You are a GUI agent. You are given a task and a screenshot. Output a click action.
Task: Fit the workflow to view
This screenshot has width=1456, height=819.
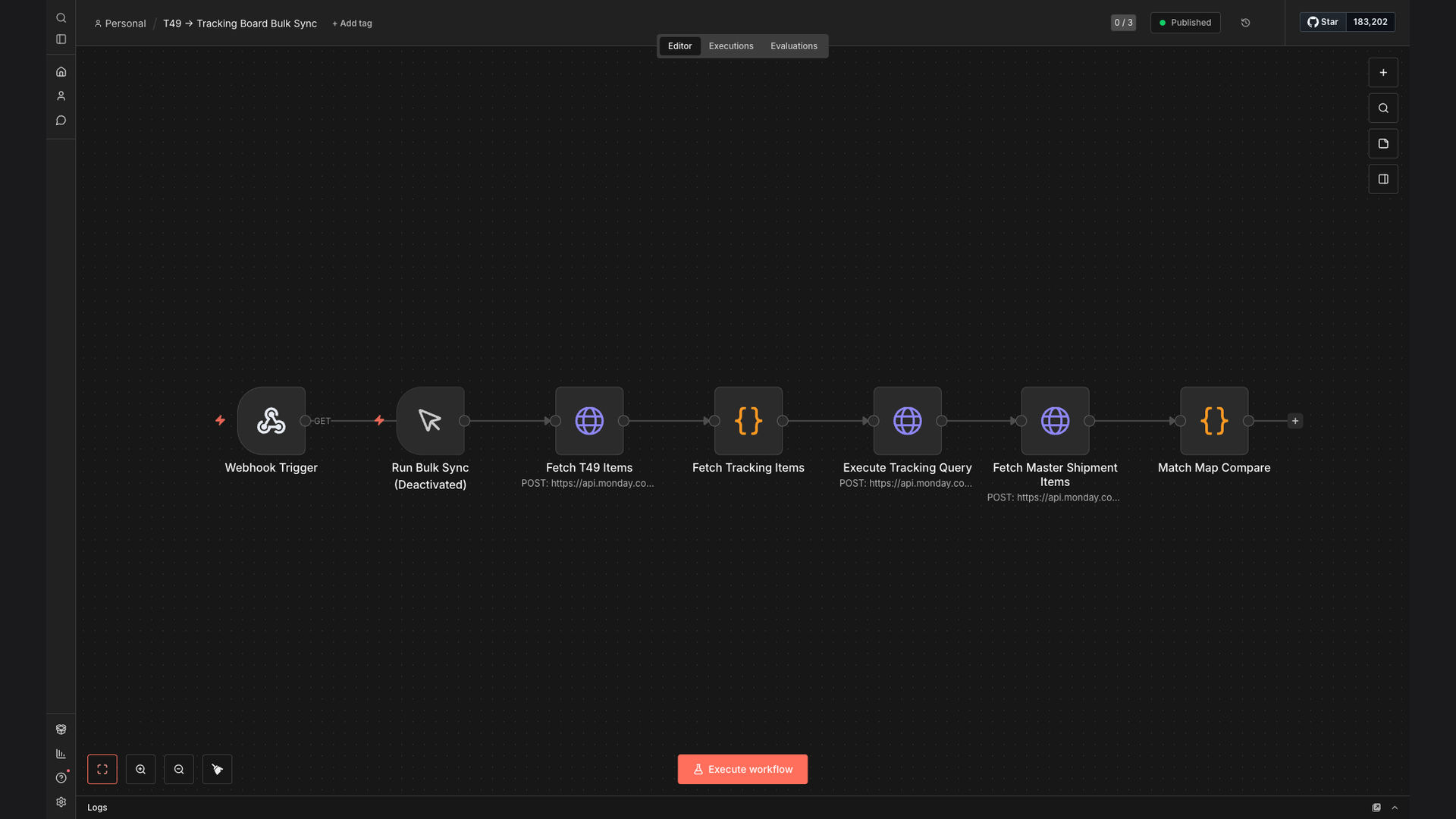(102, 770)
